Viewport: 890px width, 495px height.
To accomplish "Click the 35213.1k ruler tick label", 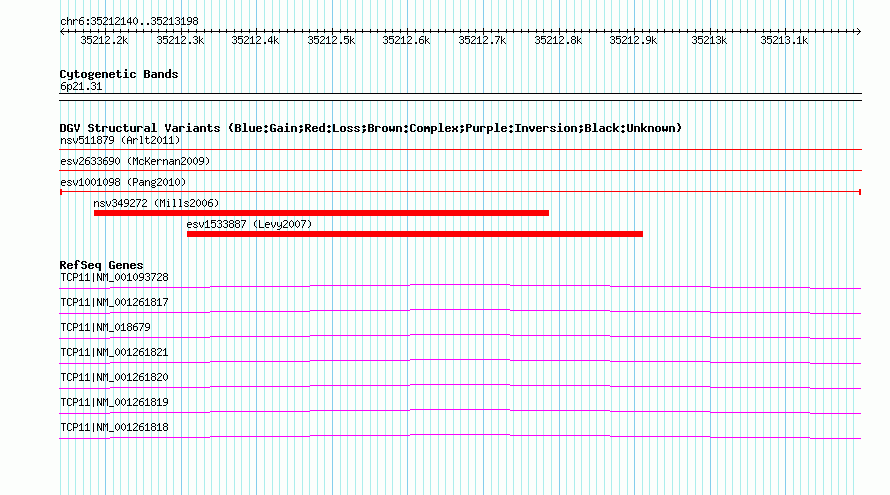I will pos(784,40).
